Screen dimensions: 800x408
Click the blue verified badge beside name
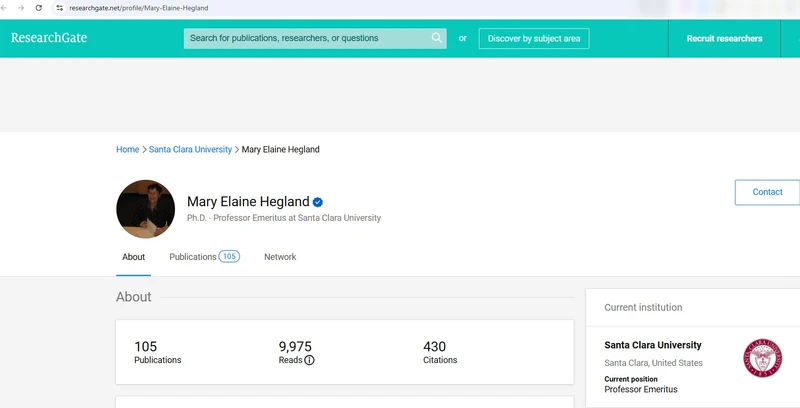tap(318, 202)
